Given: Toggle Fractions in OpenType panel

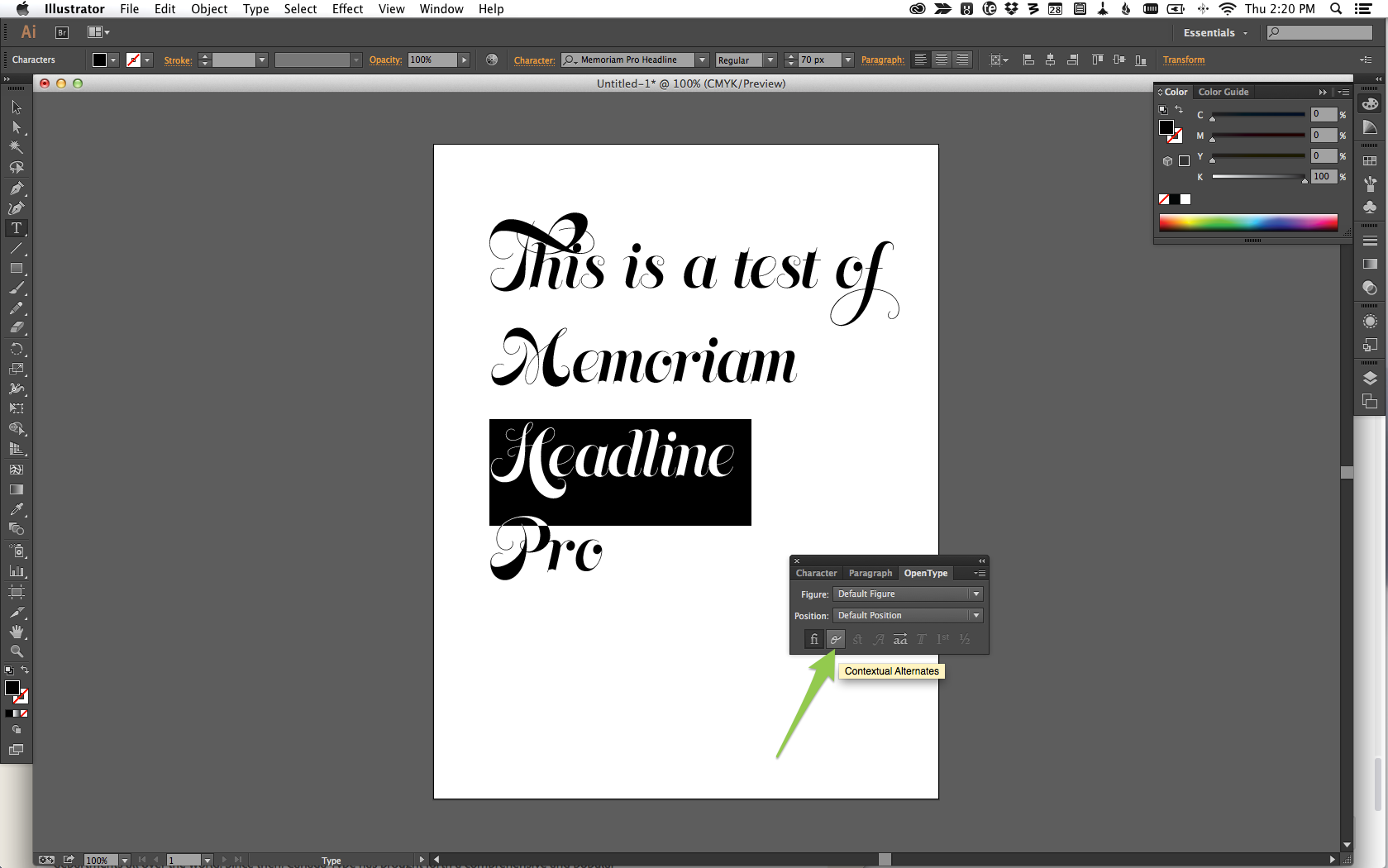Looking at the screenshot, I should 965,639.
